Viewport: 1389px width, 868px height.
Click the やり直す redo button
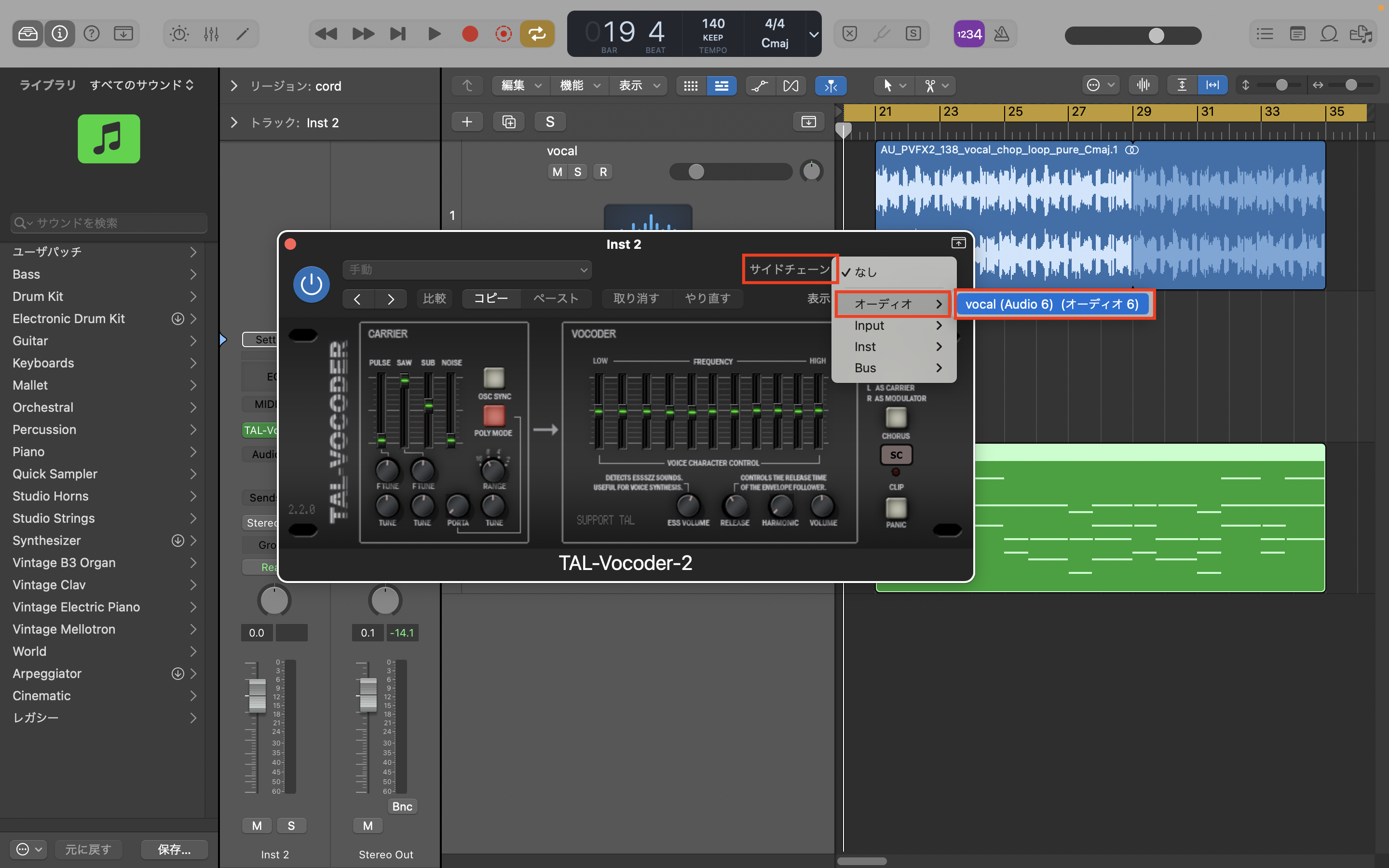point(708,298)
